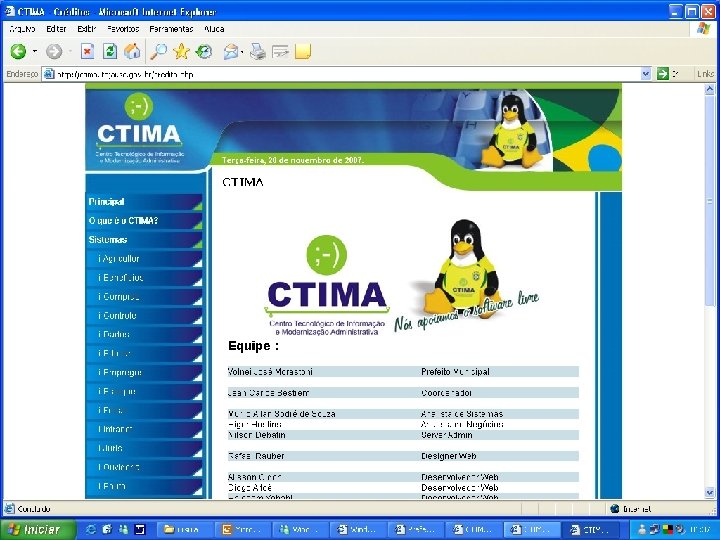Viewport: 720px width, 540px height.
Task: Click the 'Prefeito Municipal' table cell
Action: click(x=455, y=371)
